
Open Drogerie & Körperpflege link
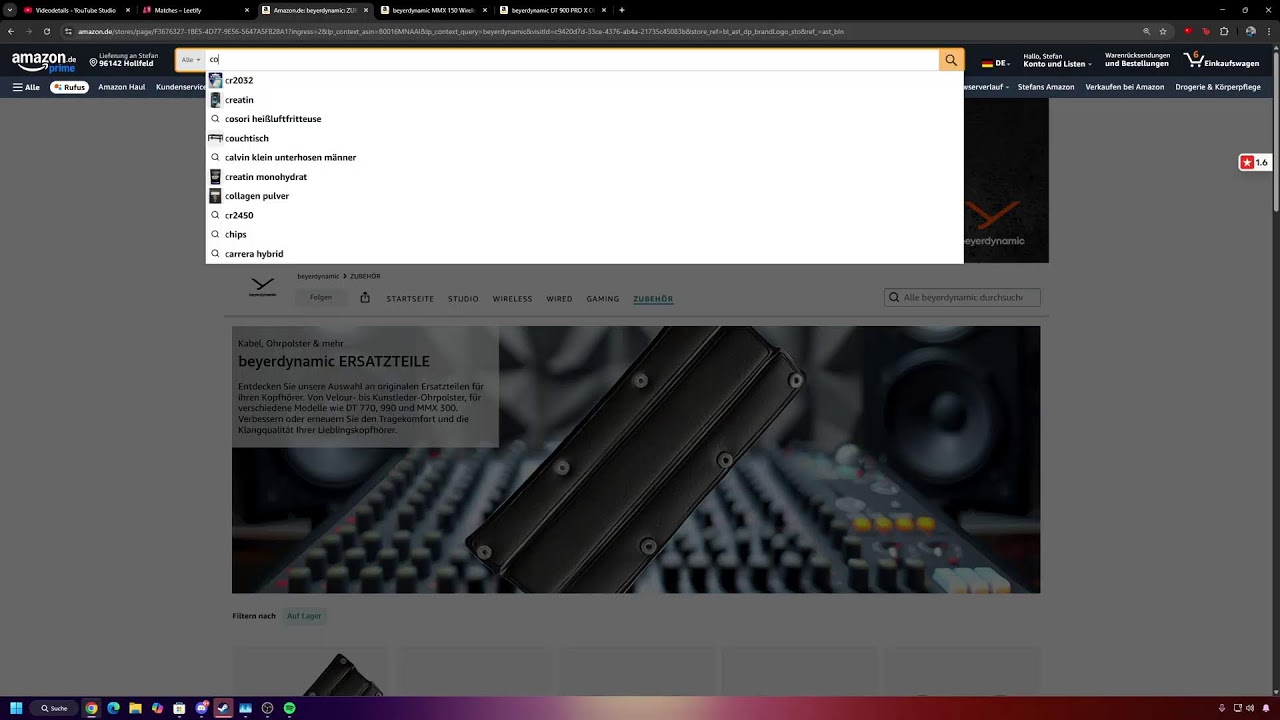(x=1218, y=87)
